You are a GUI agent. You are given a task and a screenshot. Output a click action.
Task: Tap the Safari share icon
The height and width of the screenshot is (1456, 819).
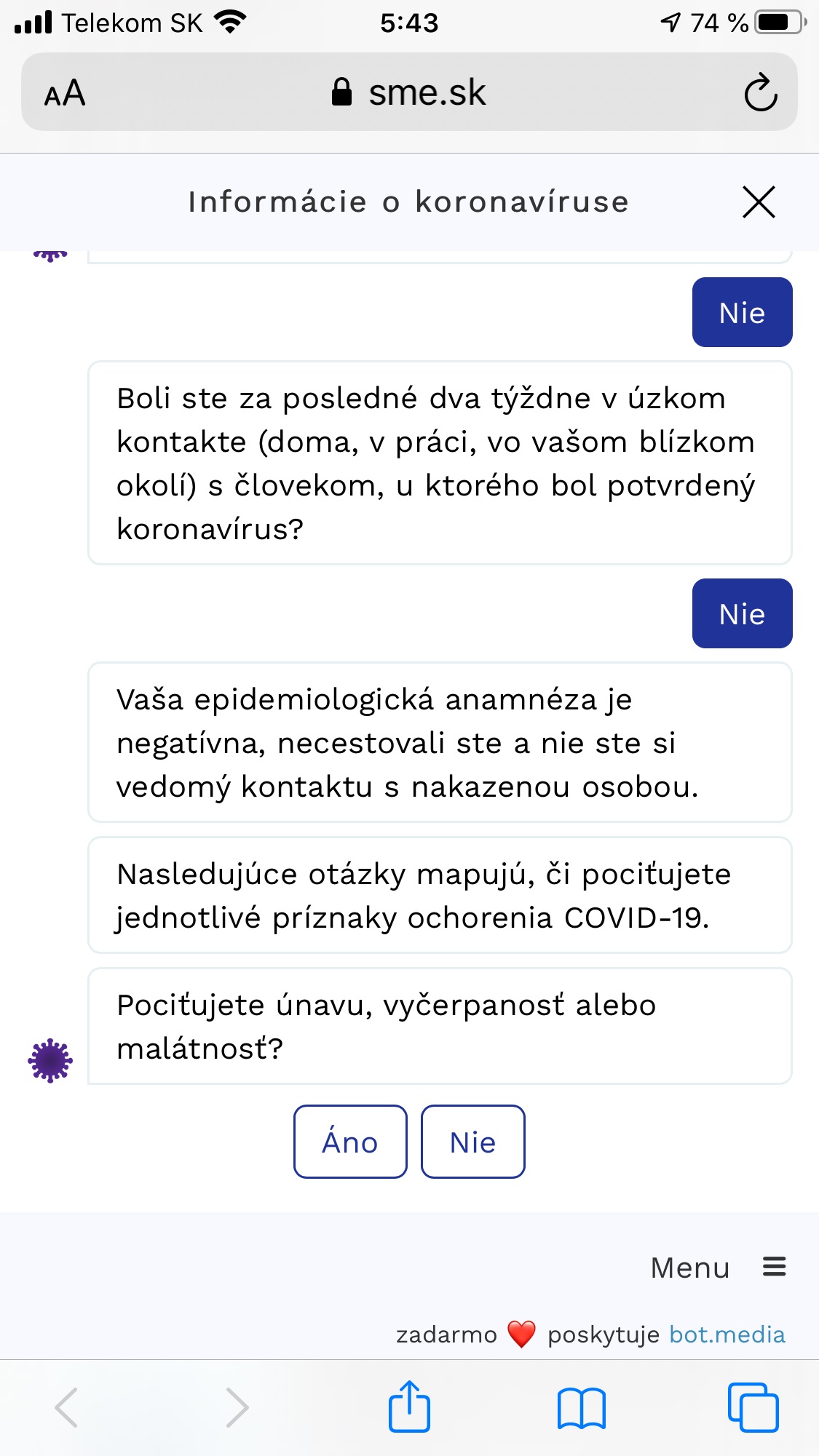click(409, 1407)
